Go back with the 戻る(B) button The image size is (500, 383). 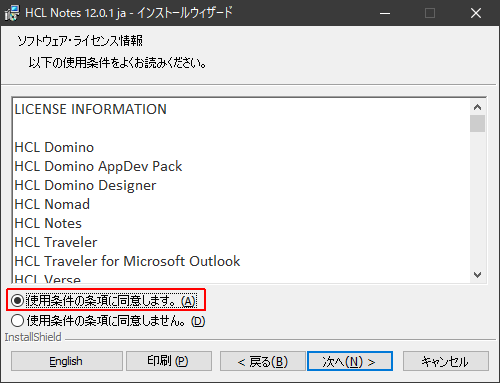click(263, 361)
